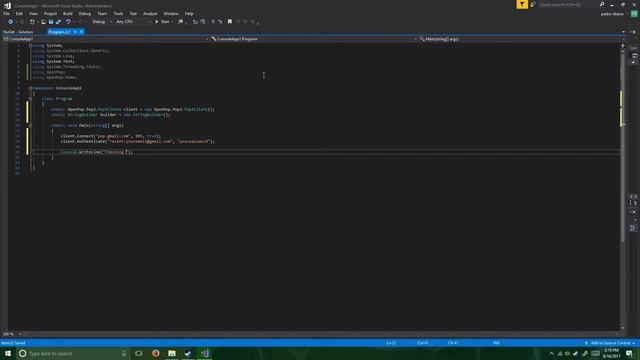The image size is (640, 360).
Task: Open the ConsoleApp1.Program class dropdown
Action: [x=313, y=39]
